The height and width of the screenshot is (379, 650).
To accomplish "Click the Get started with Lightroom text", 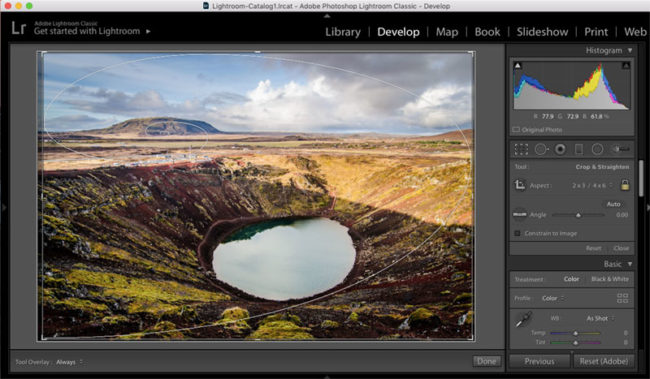I will point(87,31).
